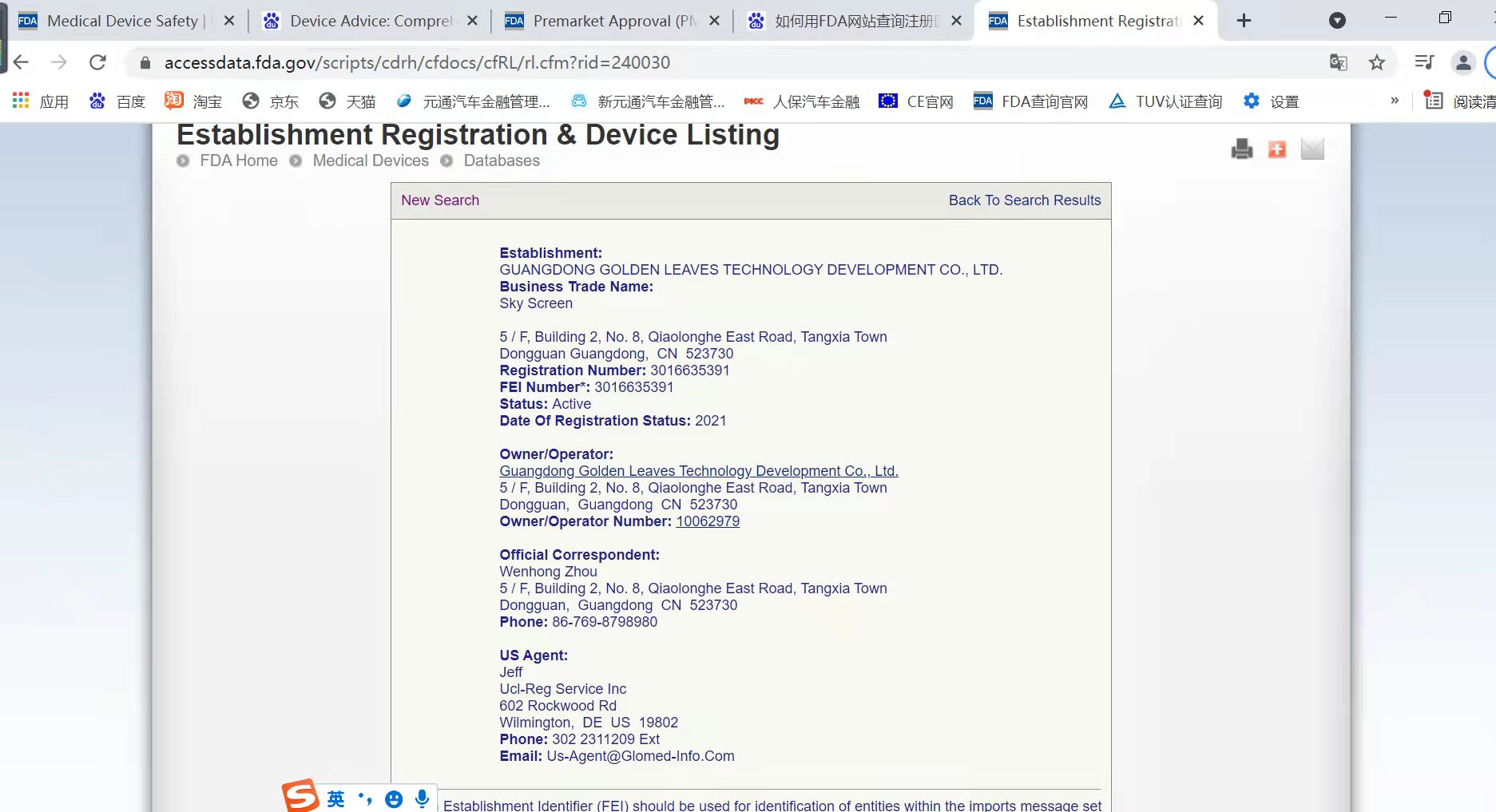
Task: Expand the hidden bookmarks overflow chevron
Action: coord(1395,101)
